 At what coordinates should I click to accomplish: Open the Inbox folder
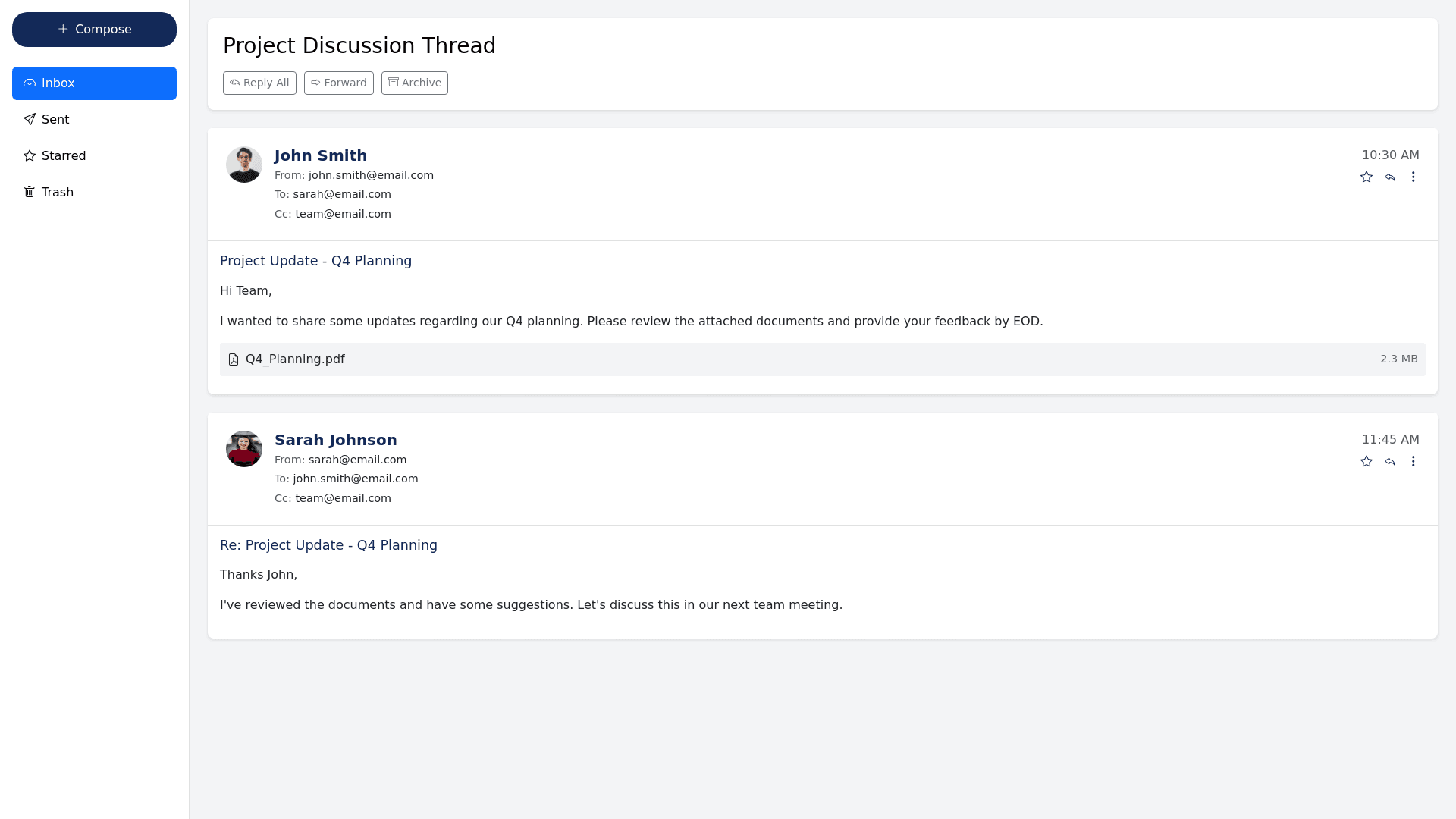coord(94,83)
